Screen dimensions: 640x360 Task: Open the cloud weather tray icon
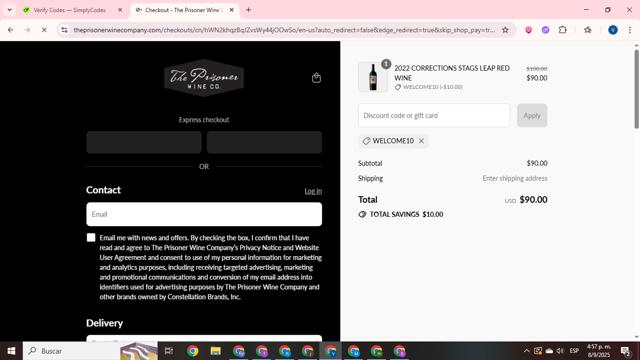pos(549,351)
